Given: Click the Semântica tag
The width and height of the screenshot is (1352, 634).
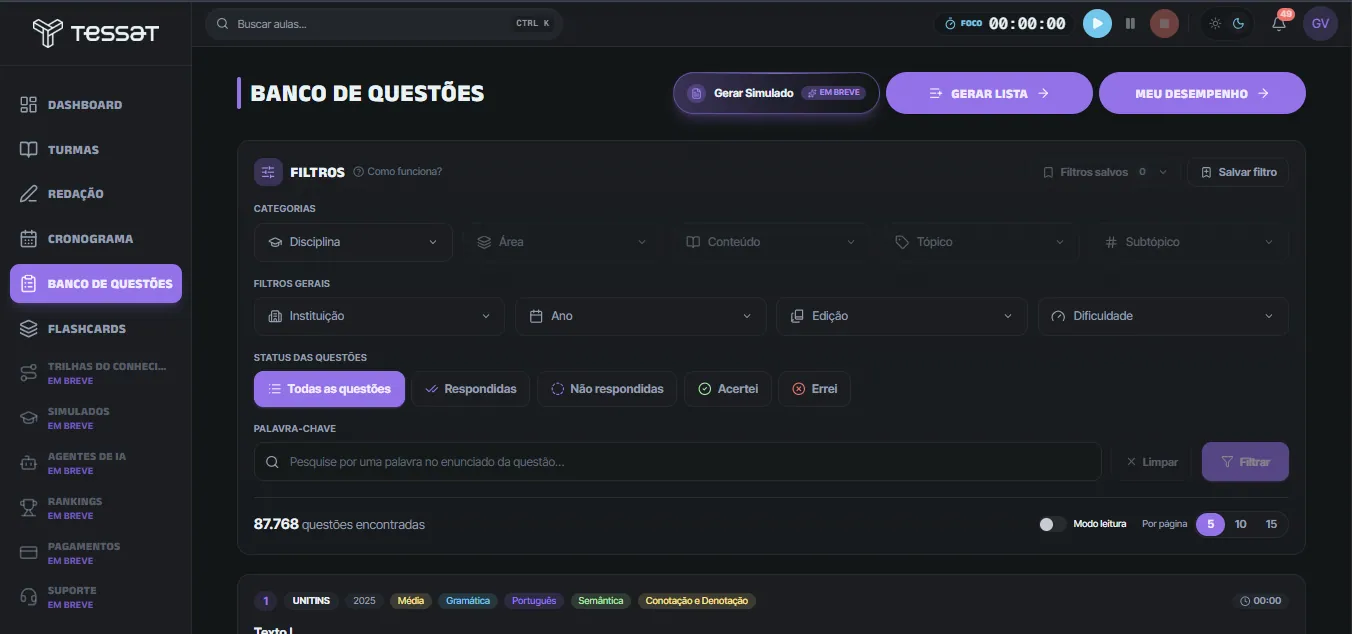Looking at the screenshot, I should click(x=601, y=601).
